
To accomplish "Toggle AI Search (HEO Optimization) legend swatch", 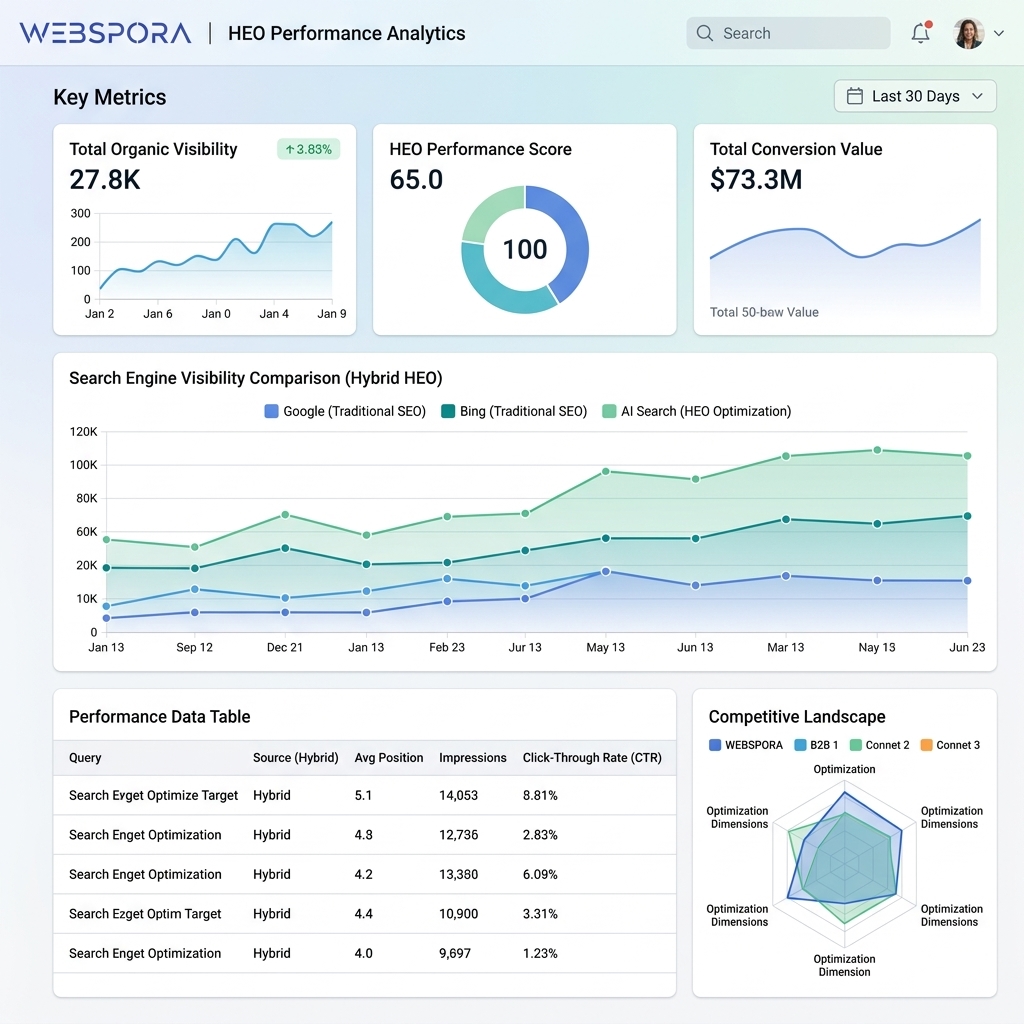I will (609, 411).
